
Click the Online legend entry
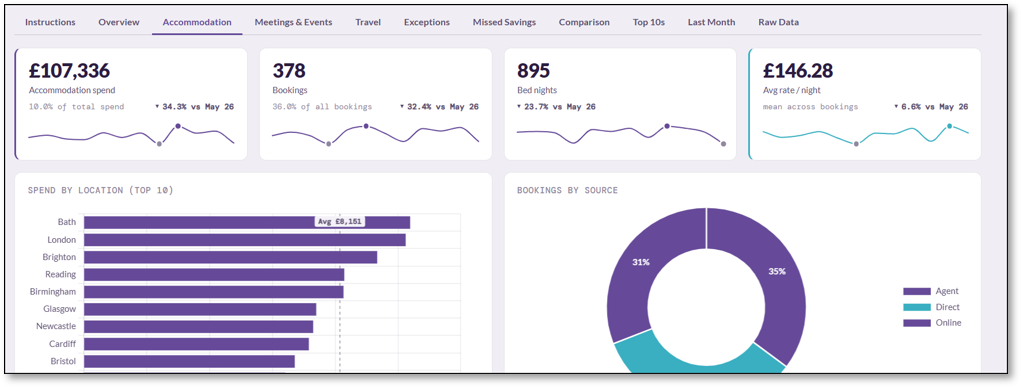[x=932, y=322]
